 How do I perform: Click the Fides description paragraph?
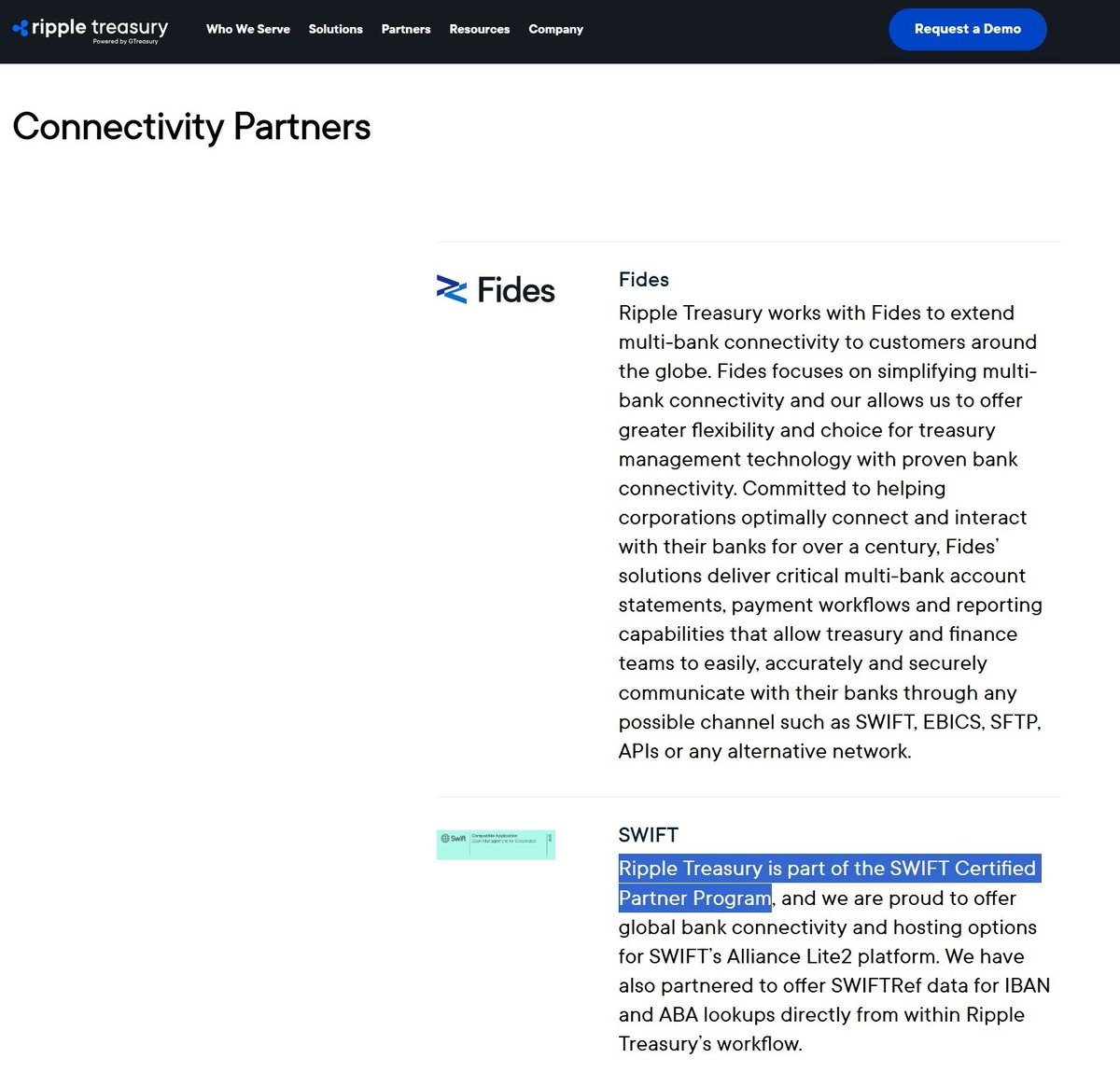click(x=829, y=532)
